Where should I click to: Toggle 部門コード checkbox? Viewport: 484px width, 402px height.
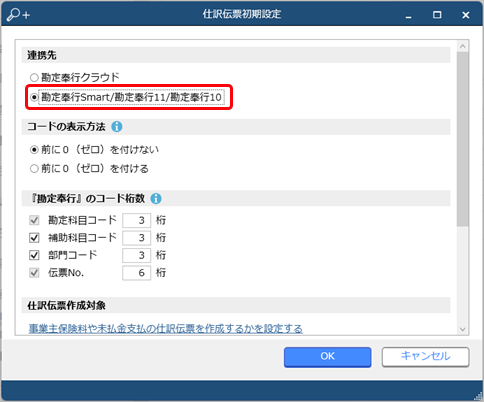click(x=34, y=255)
